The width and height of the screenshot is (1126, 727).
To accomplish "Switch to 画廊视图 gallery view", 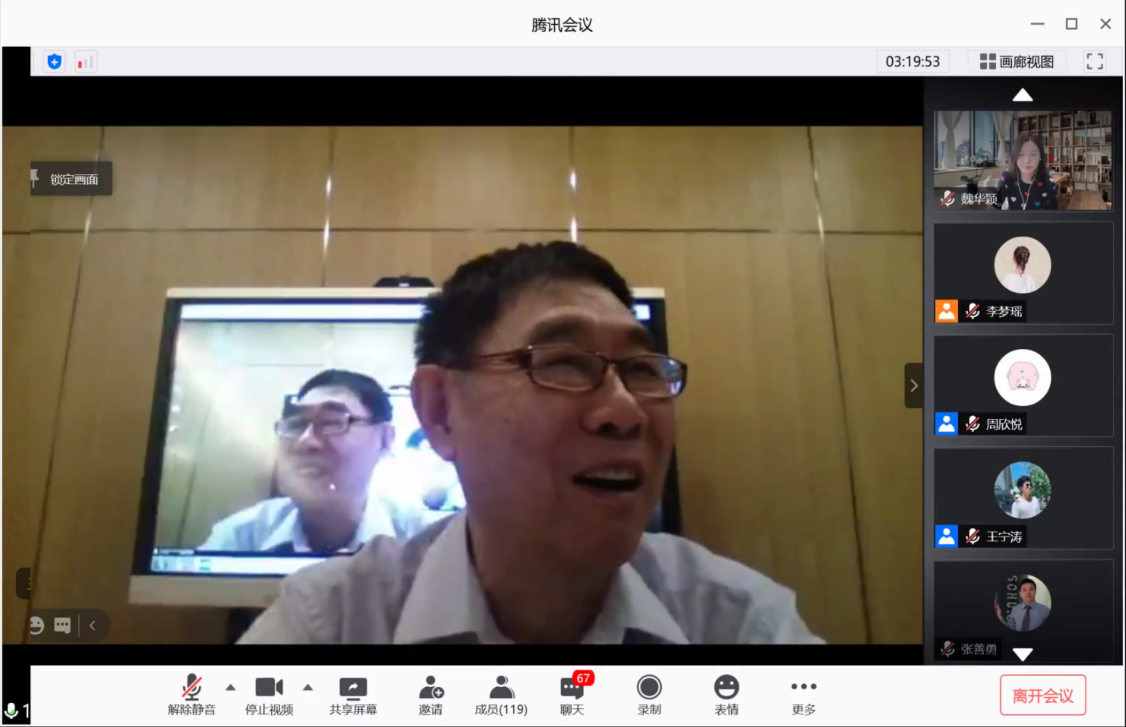I will [x=1017, y=62].
